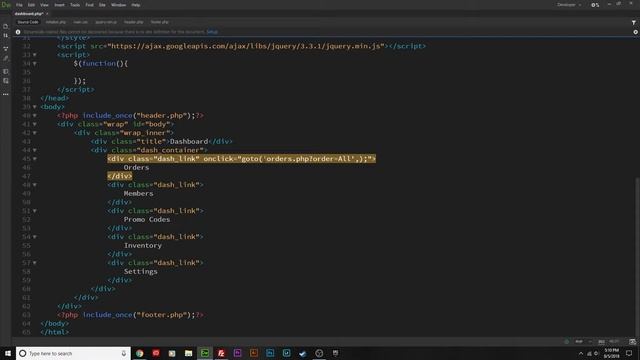
Task: Click the File Management arrows icon
Action: 6,36
